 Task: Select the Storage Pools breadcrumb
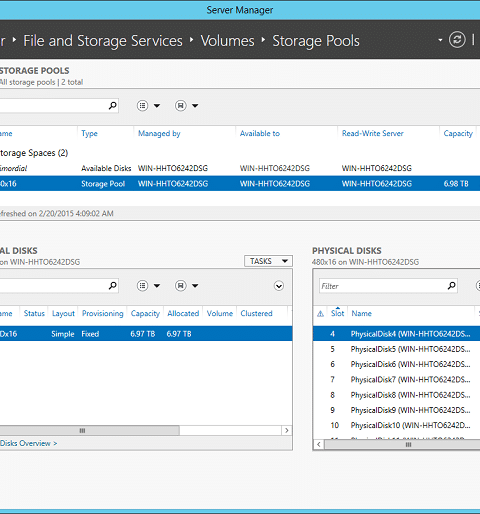(316, 41)
